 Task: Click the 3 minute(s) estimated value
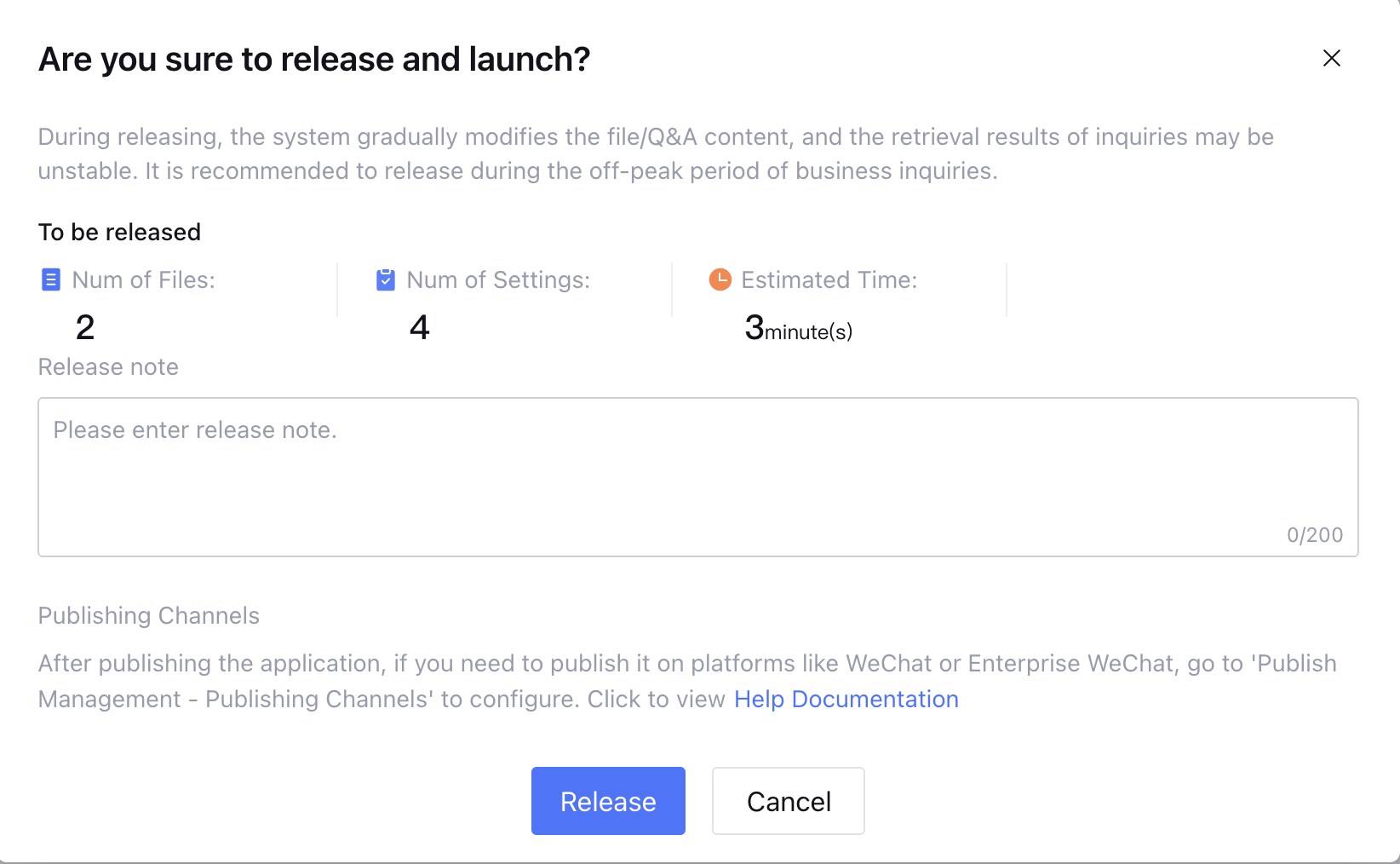pyautogui.click(x=798, y=329)
